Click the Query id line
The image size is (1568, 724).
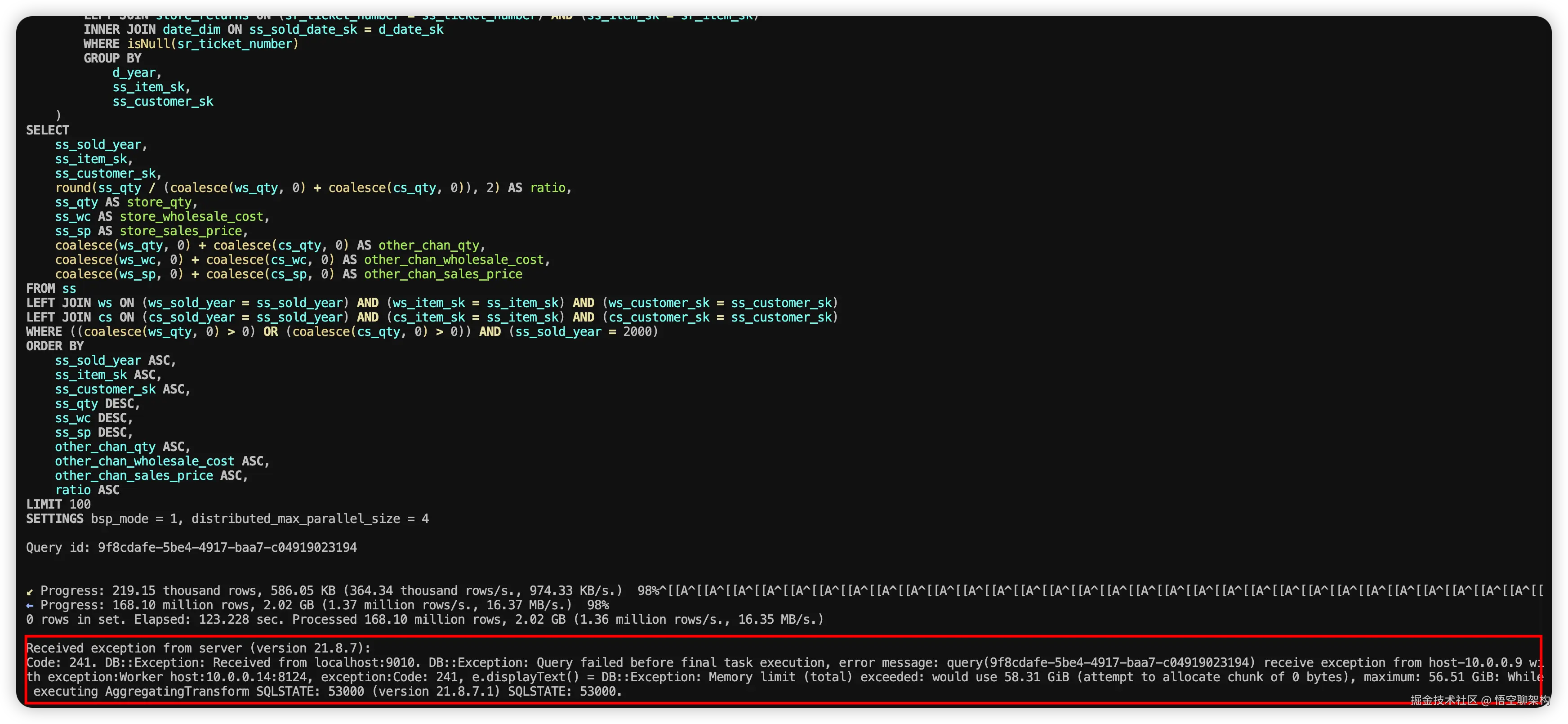coord(191,547)
